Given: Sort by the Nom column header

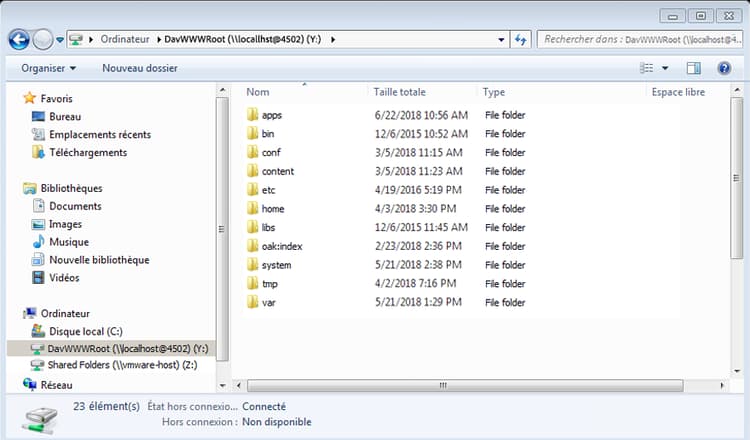Looking at the screenshot, I should pos(257,92).
